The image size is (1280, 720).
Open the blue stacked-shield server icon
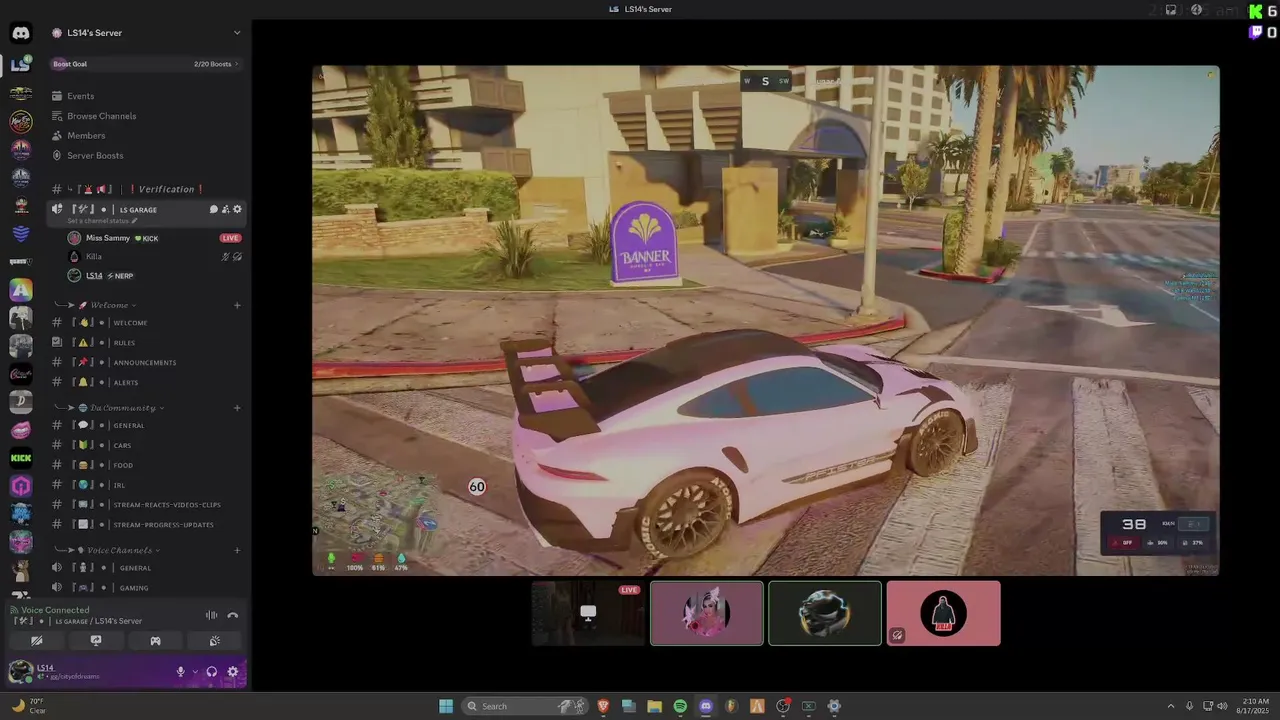20,233
